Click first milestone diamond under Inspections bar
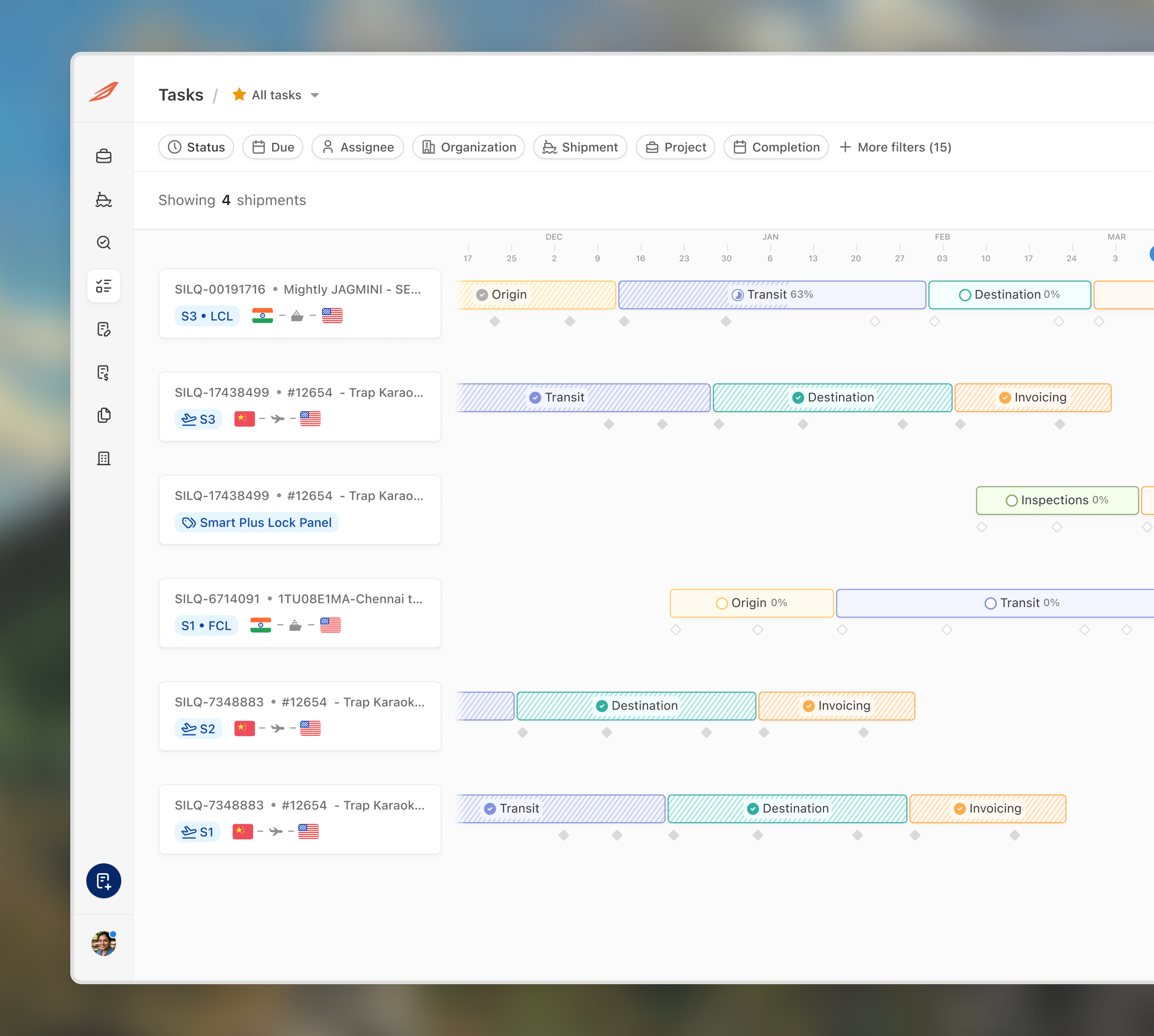Viewport: 1154px width, 1036px height. (x=982, y=527)
